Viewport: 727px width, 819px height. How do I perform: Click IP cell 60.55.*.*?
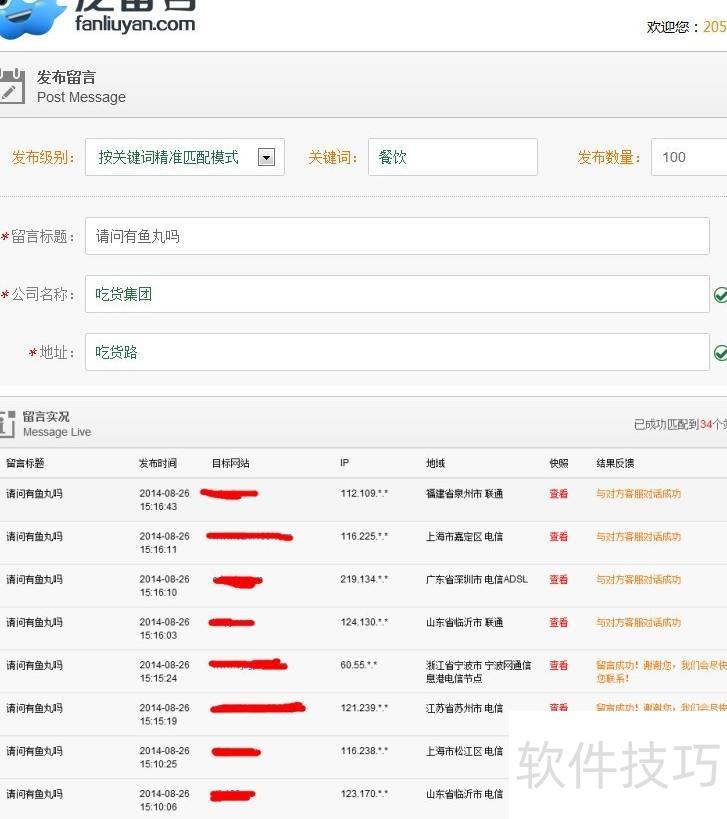point(358,665)
